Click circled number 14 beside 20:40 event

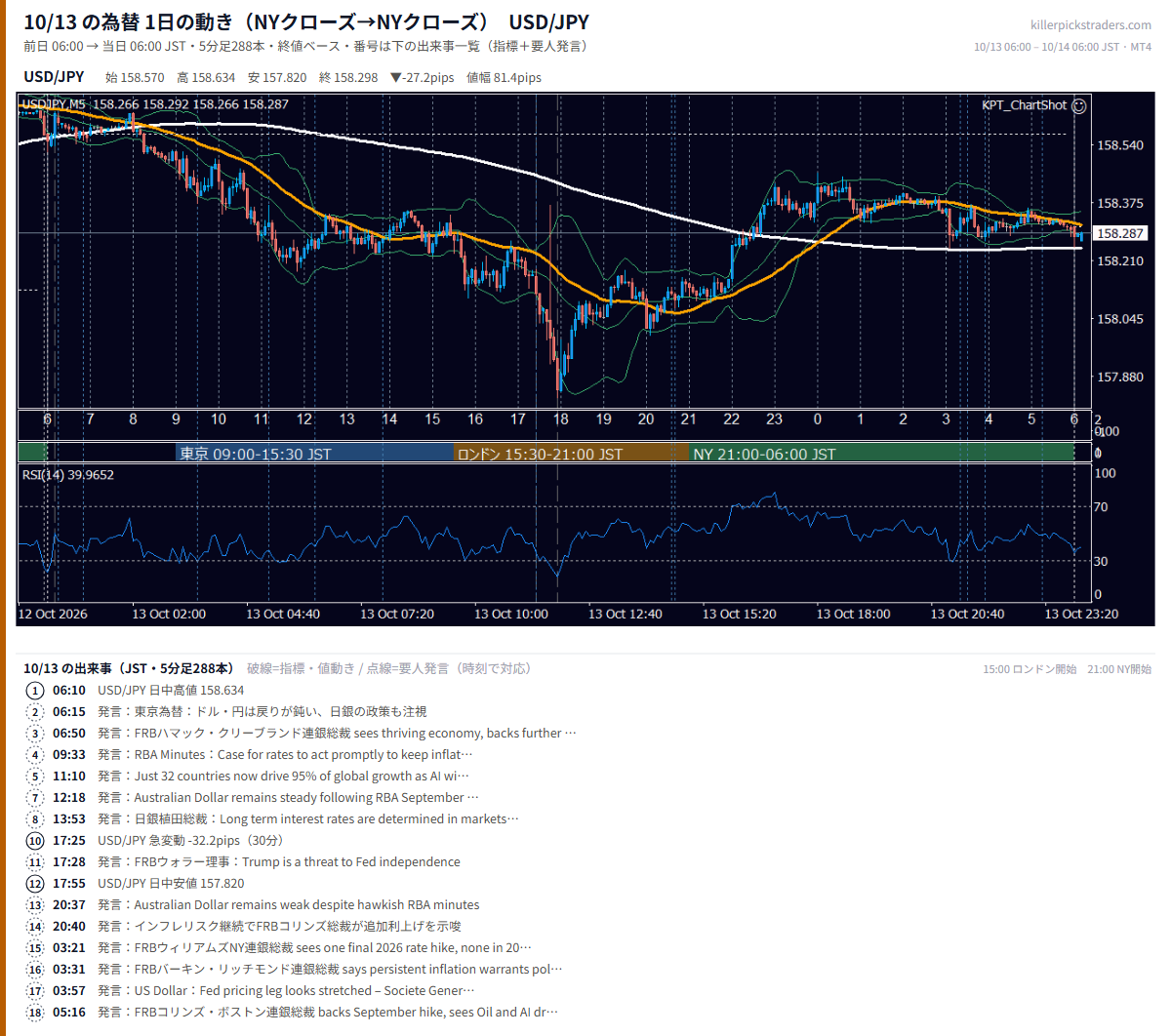tap(35, 927)
